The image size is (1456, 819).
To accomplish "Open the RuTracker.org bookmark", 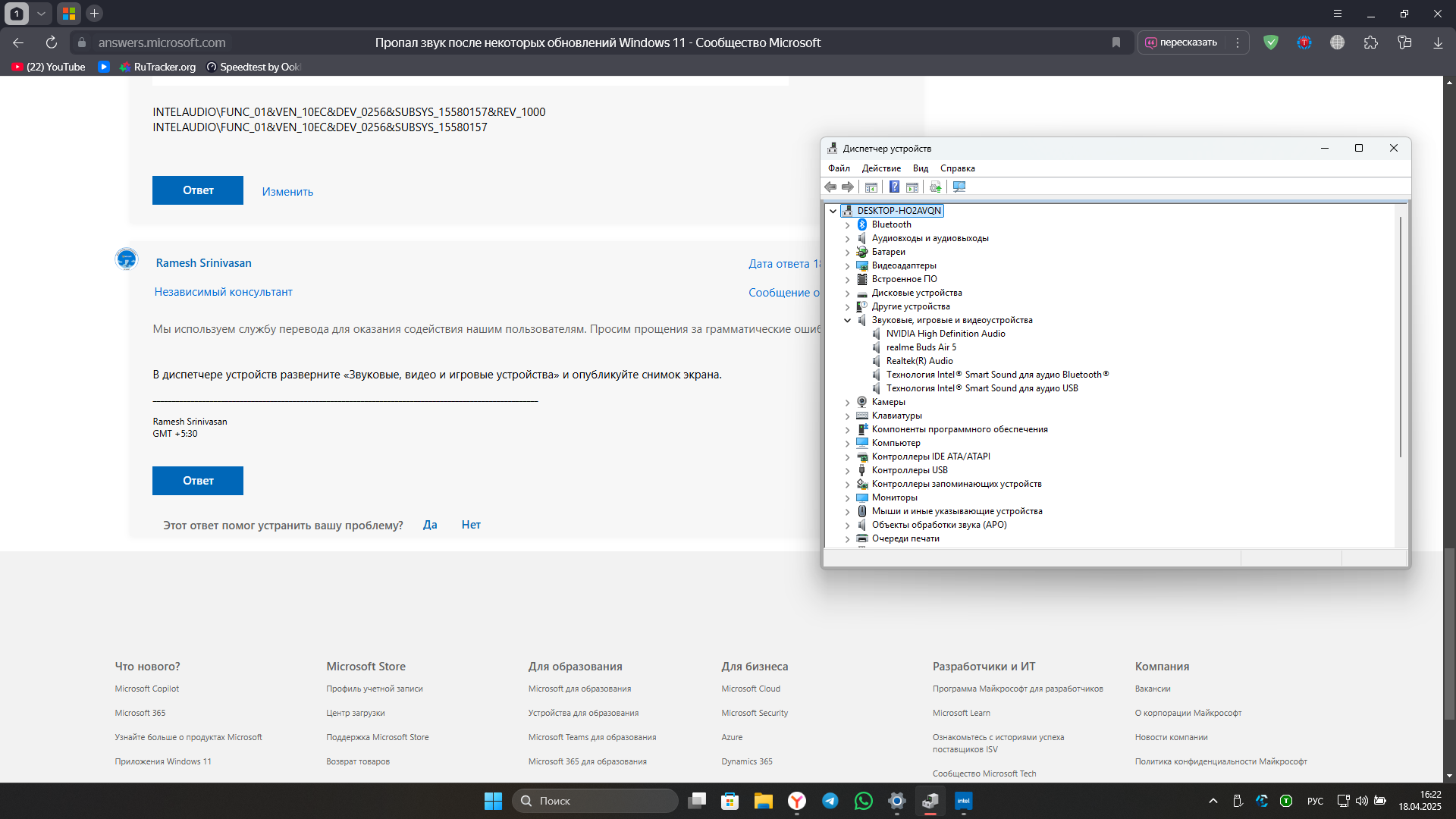I will [158, 67].
